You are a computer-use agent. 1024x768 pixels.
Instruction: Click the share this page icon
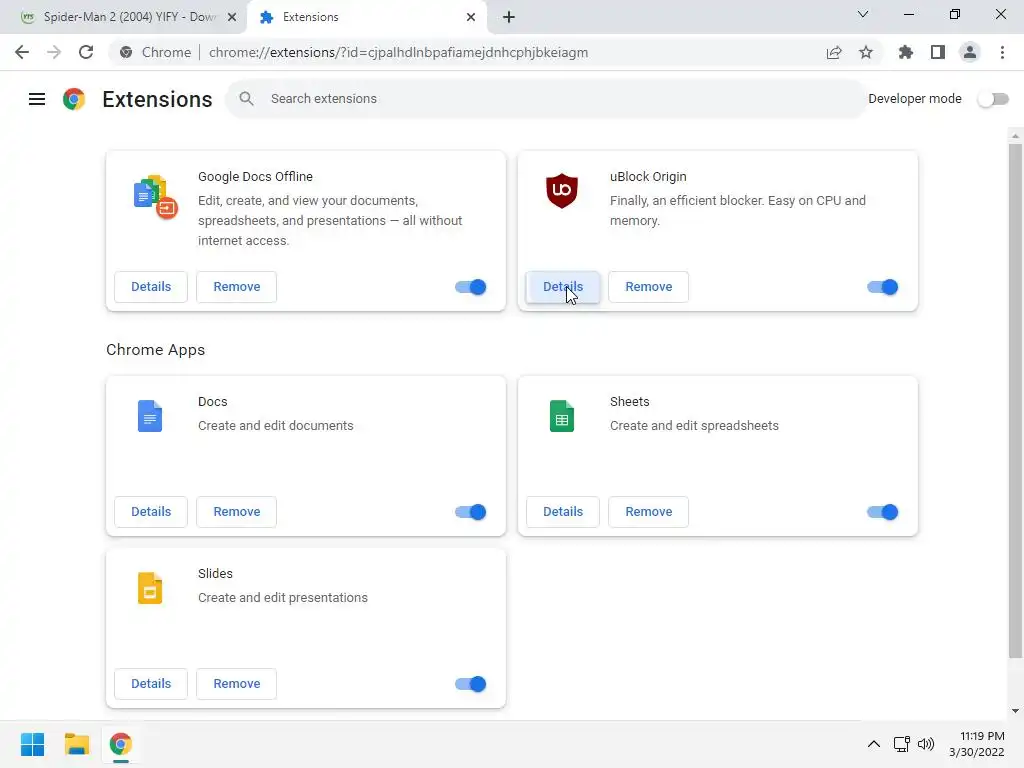tap(834, 52)
